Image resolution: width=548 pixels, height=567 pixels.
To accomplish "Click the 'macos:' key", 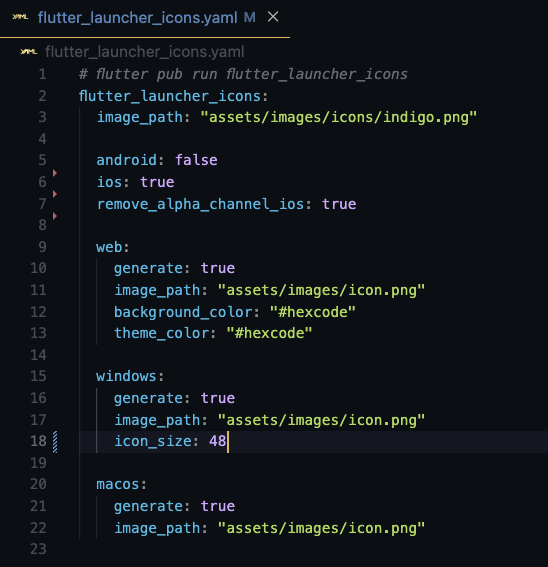I will click(121, 485).
